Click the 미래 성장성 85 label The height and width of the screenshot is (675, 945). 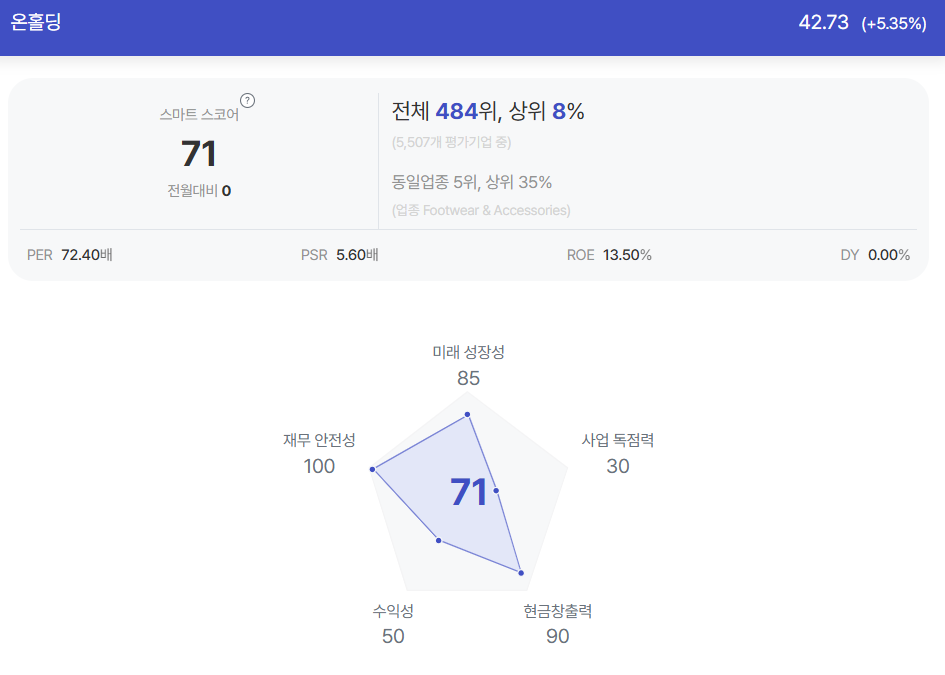(468, 365)
